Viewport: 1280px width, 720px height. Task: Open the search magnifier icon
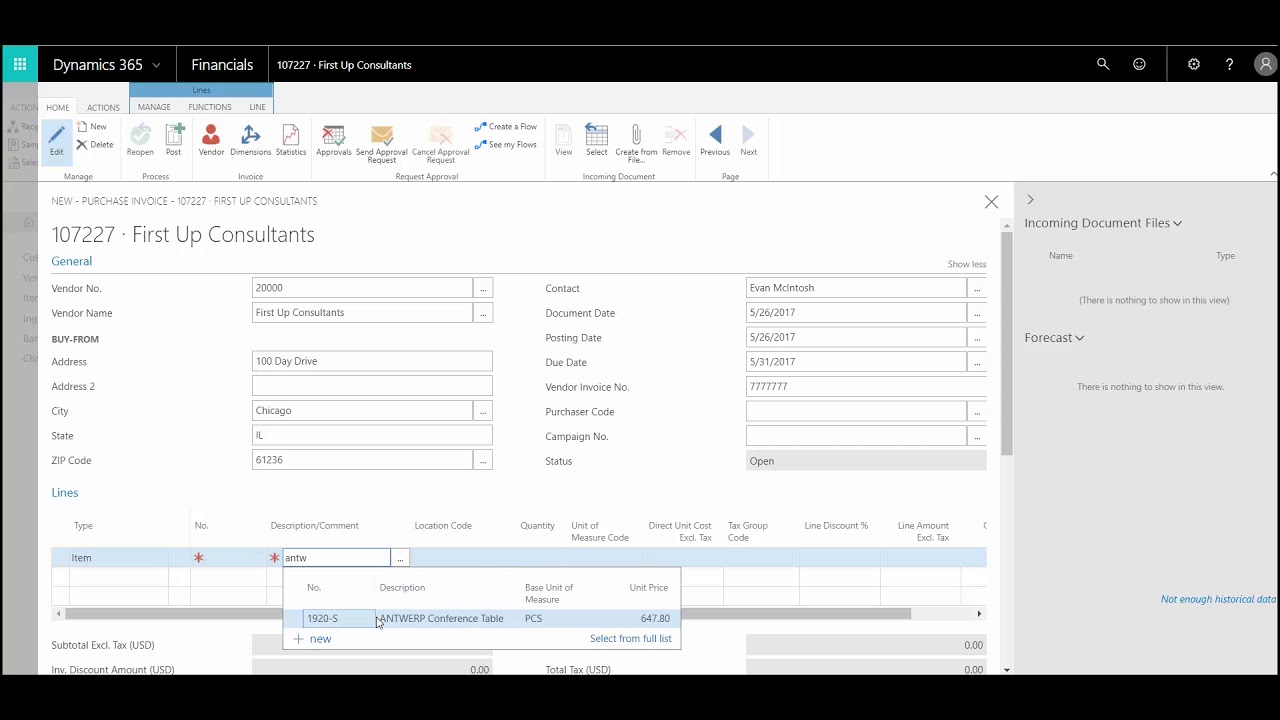click(1103, 64)
